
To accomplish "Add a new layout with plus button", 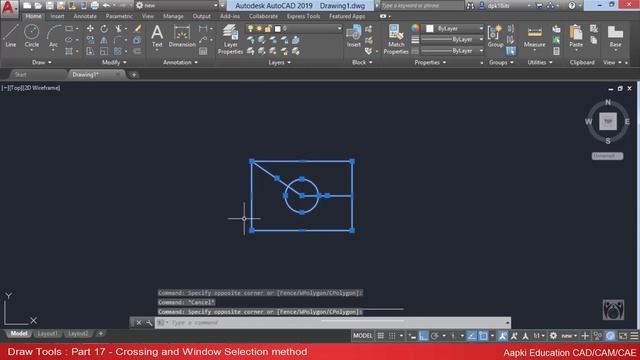I will coord(100,334).
